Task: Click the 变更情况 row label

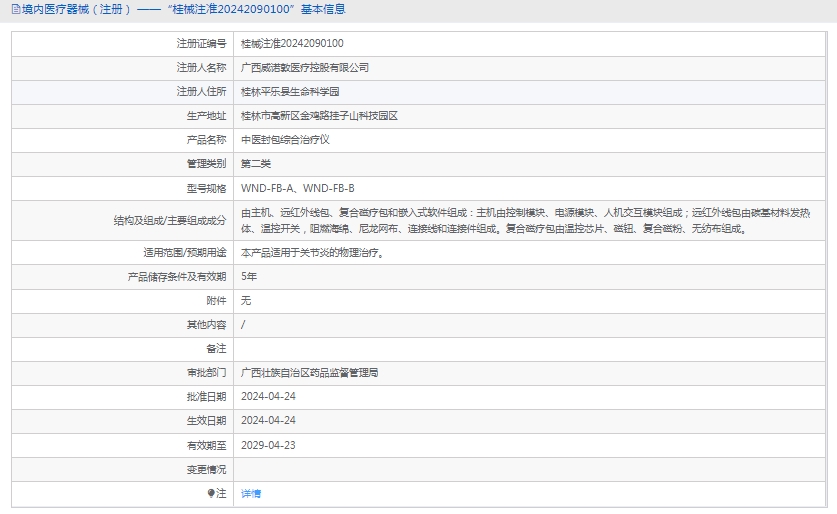Action: tap(206, 469)
